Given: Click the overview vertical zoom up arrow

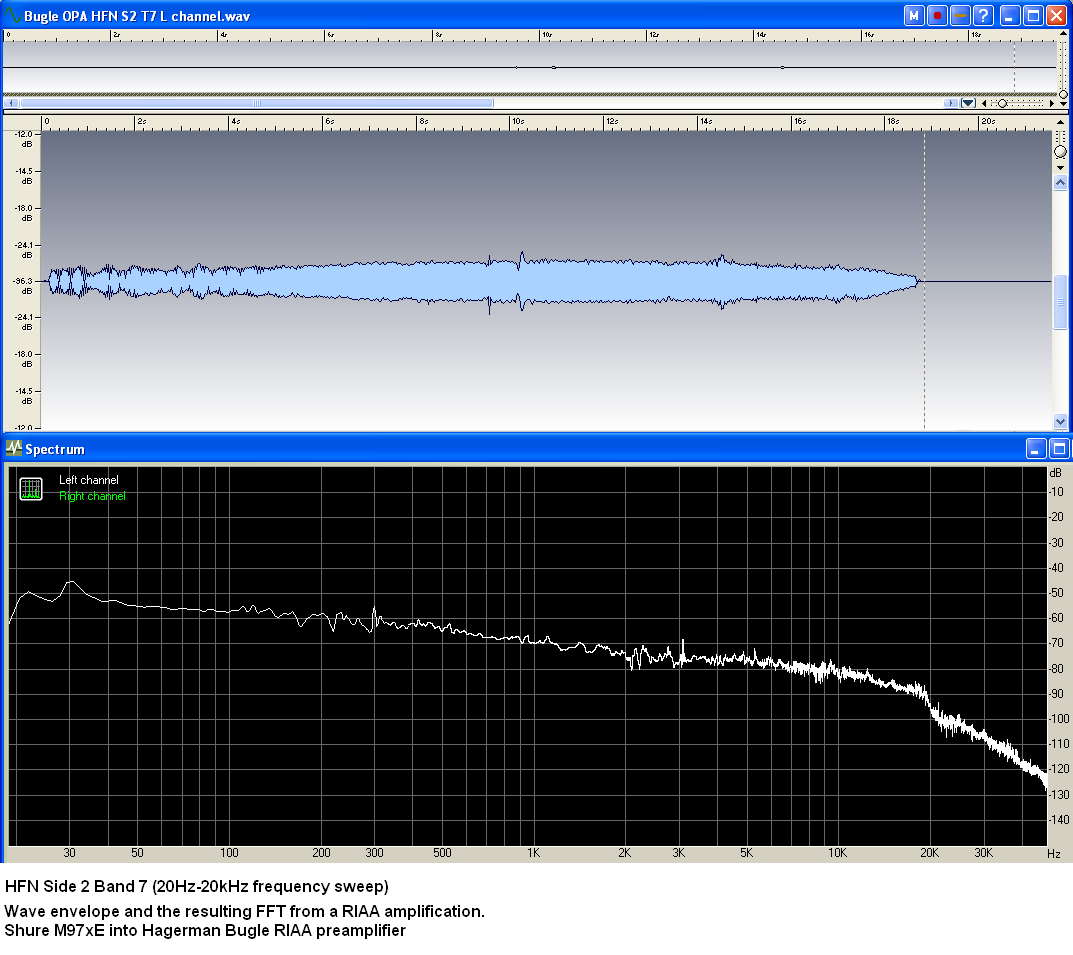Looking at the screenshot, I should pos(1063,33).
